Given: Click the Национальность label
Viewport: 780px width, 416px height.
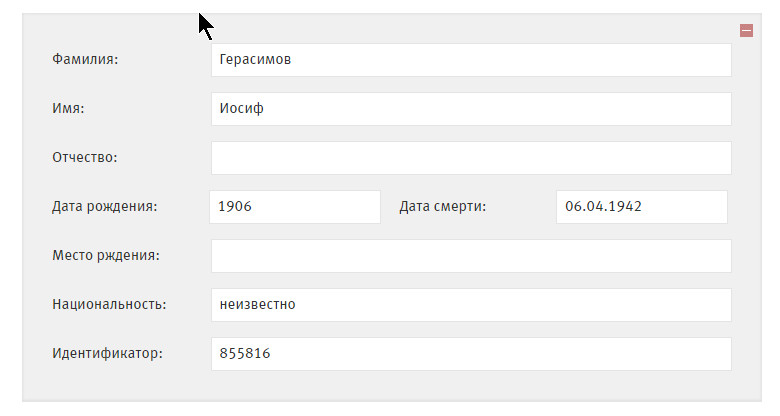Looking at the screenshot, I should (109, 305).
